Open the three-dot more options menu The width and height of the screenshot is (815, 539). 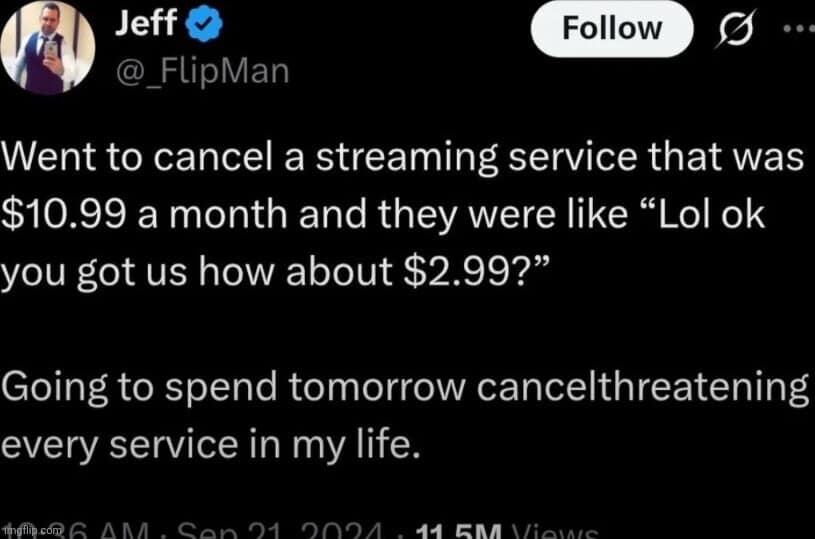click(797, 28)
